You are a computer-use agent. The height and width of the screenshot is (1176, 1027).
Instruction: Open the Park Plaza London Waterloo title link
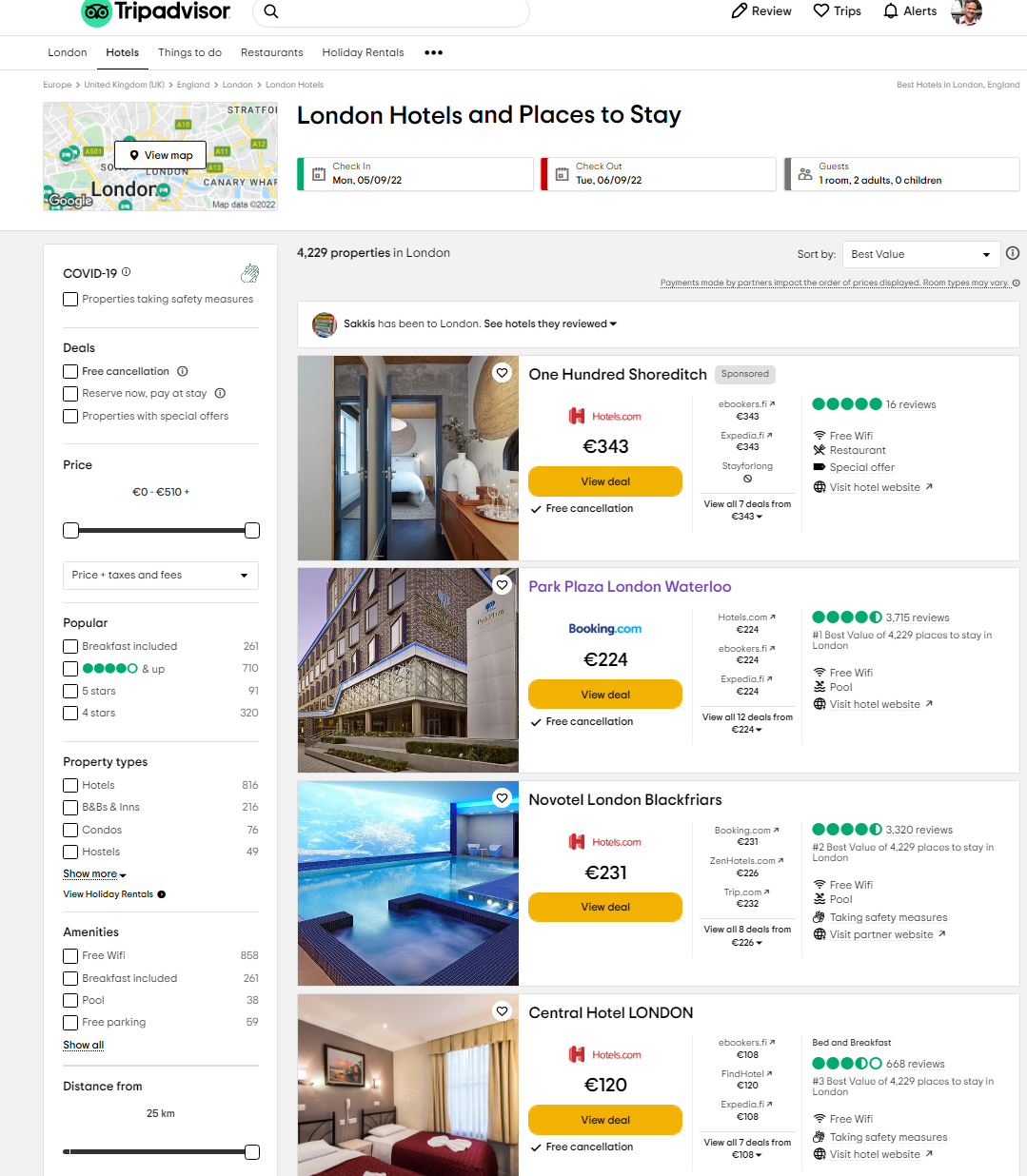(x=630, y=587)
